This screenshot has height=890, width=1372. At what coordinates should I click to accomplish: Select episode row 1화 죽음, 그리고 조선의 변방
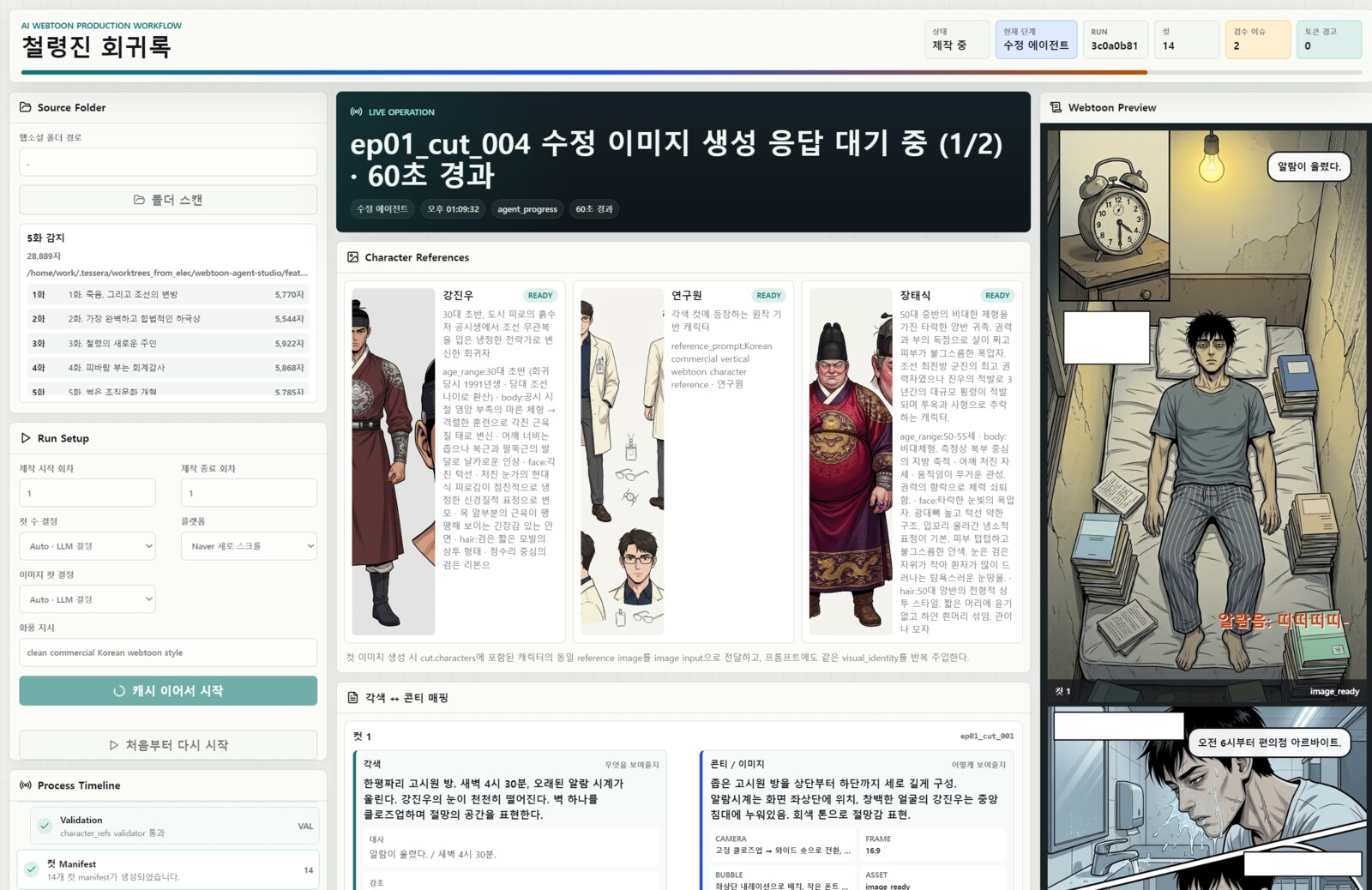pyautogui.click(x=168, y=294)
